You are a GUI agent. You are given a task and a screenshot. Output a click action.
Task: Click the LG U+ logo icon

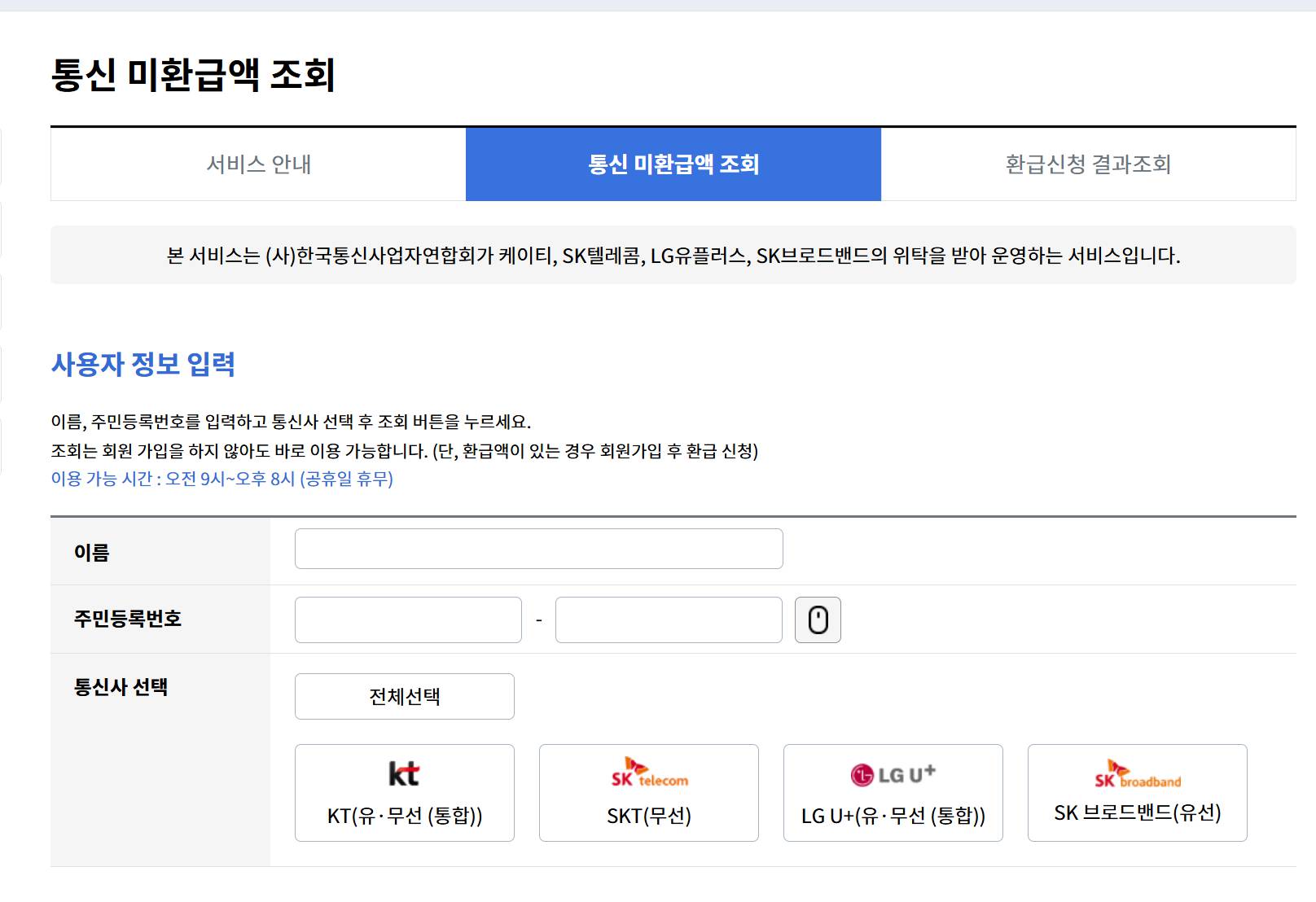[893, 772]
